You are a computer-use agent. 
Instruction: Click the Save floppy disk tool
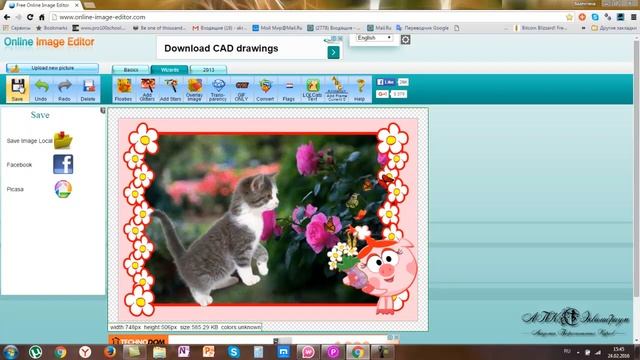click(x=18, y=89)
